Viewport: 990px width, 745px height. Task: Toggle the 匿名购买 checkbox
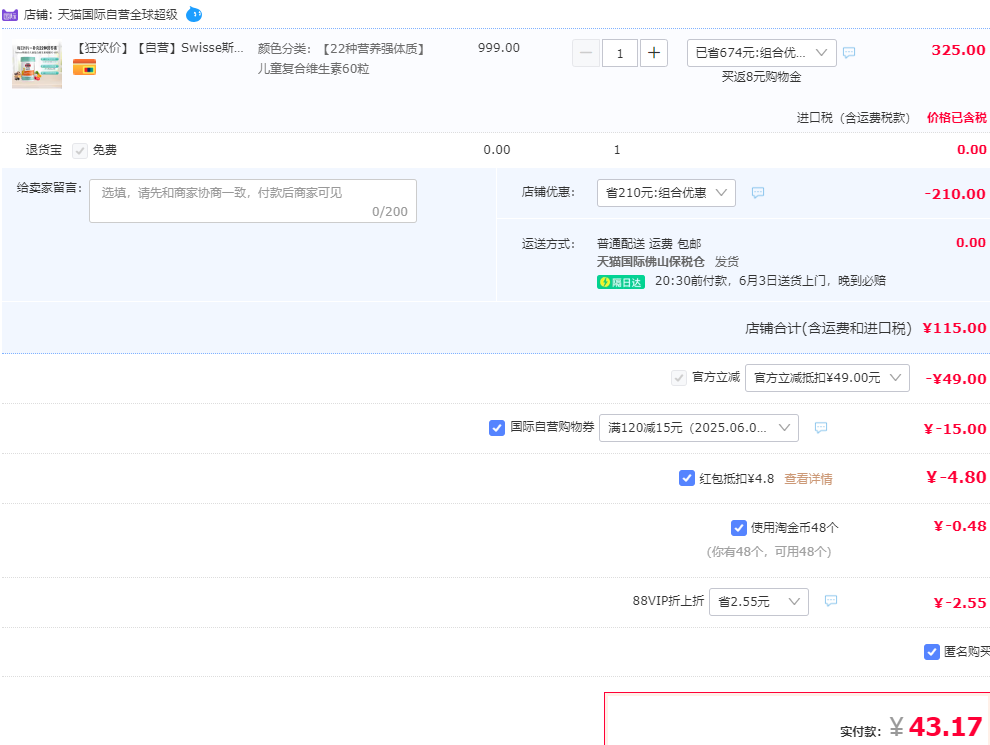point(932,652)
